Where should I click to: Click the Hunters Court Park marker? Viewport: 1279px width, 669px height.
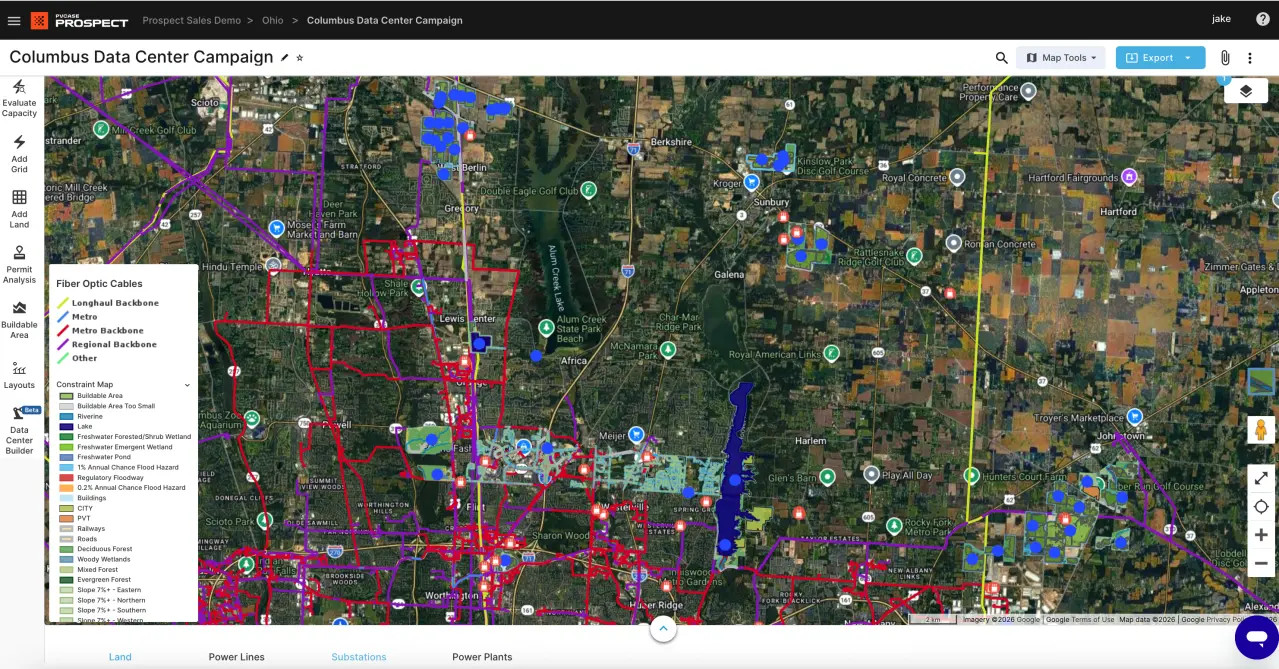(x=970, y=474)
